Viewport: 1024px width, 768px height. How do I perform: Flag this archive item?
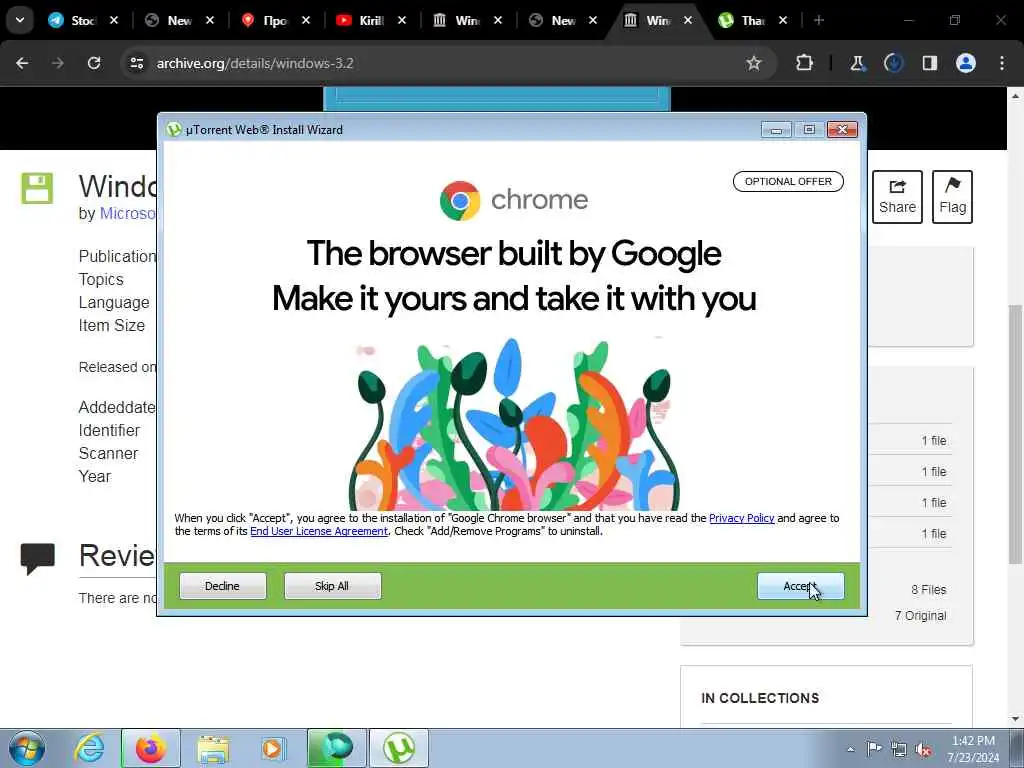coord(952,197)
